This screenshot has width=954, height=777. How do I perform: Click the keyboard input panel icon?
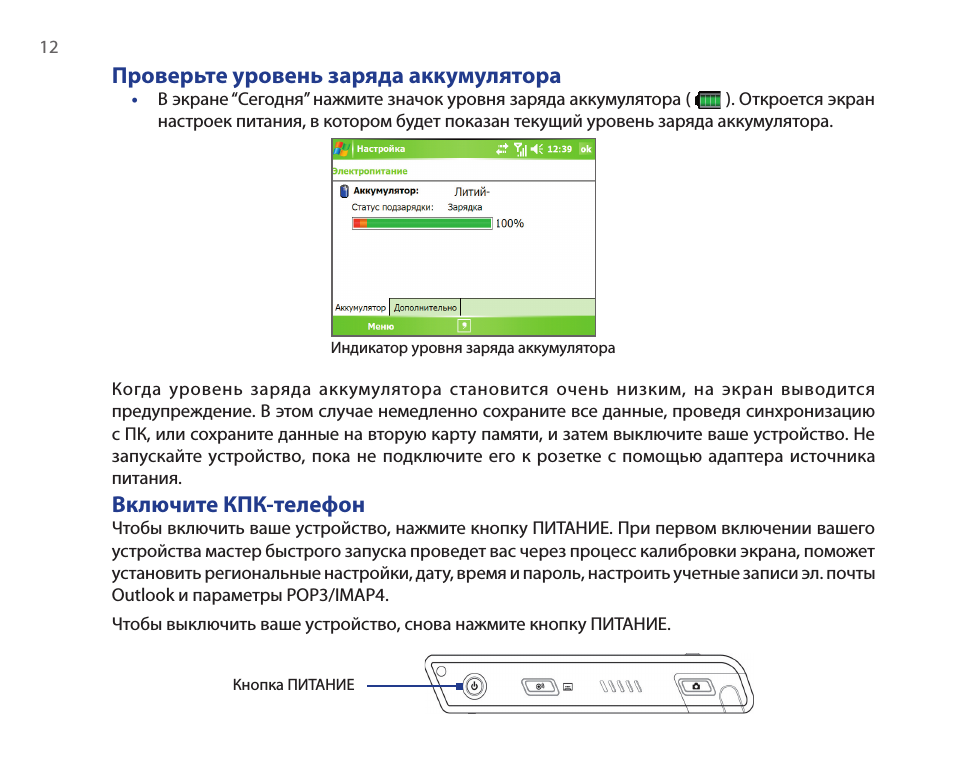coord(464,326)
